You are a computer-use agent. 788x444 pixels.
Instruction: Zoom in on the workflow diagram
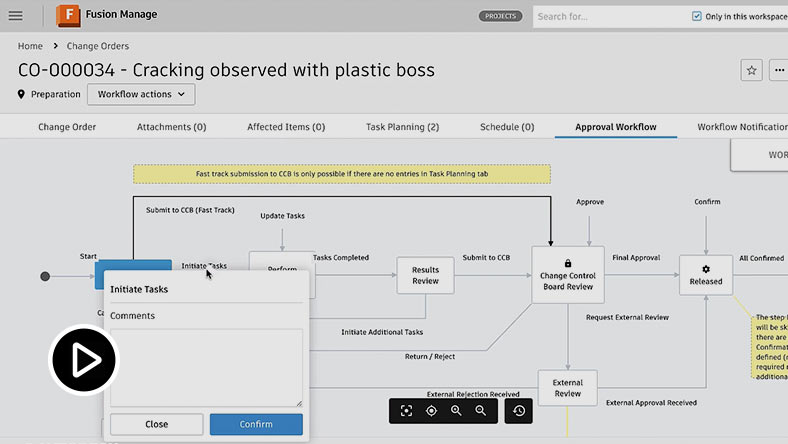(456, 411)
